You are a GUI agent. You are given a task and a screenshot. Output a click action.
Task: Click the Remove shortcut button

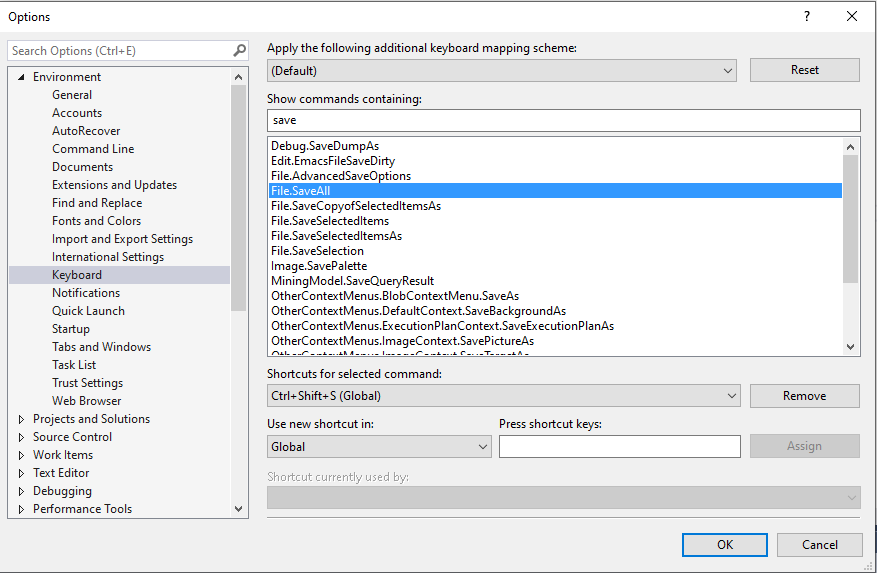pyautogui.click(x=804, y=396)
